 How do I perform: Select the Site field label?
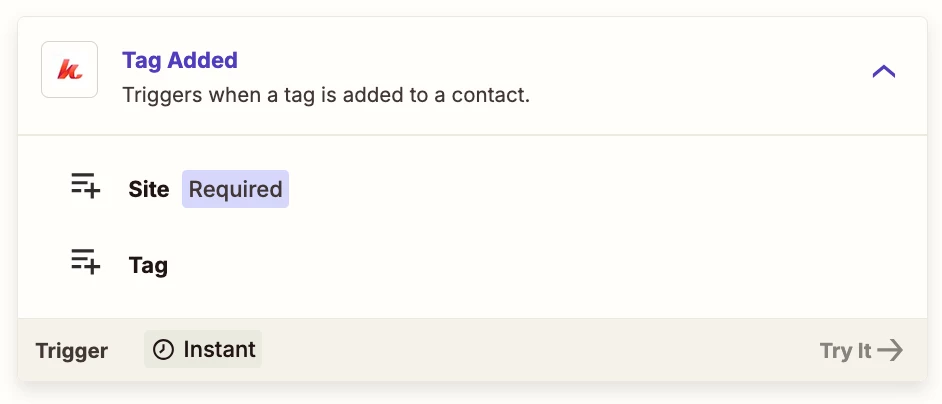pyautogui.click(x=148, y=189)
